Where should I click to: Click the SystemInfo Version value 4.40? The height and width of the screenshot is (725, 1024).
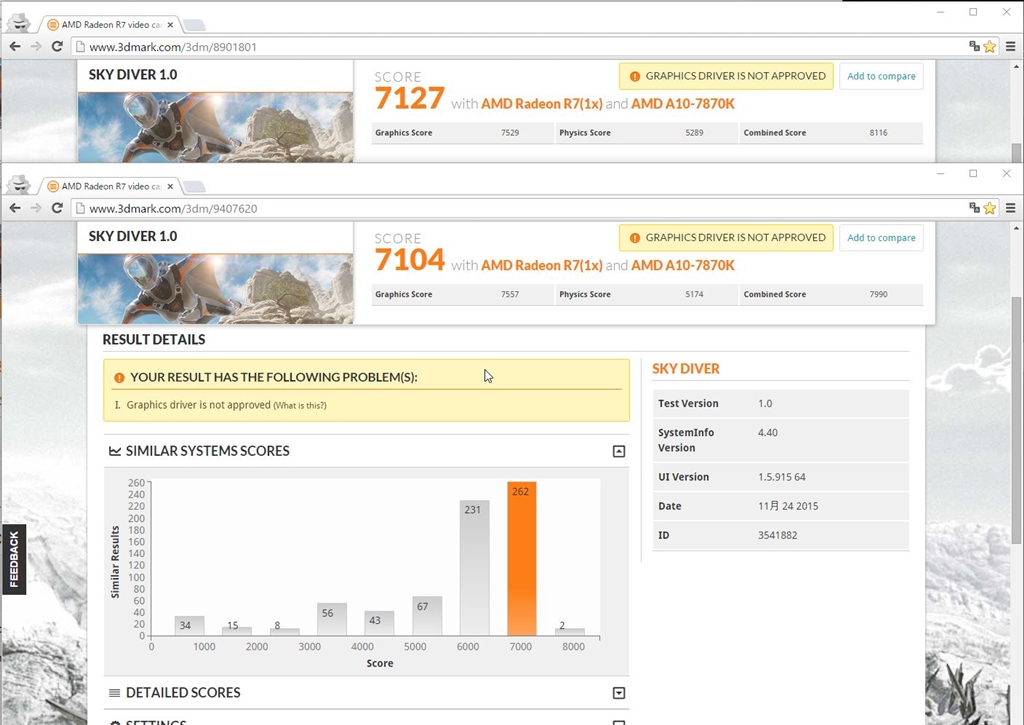pos(767,432)
